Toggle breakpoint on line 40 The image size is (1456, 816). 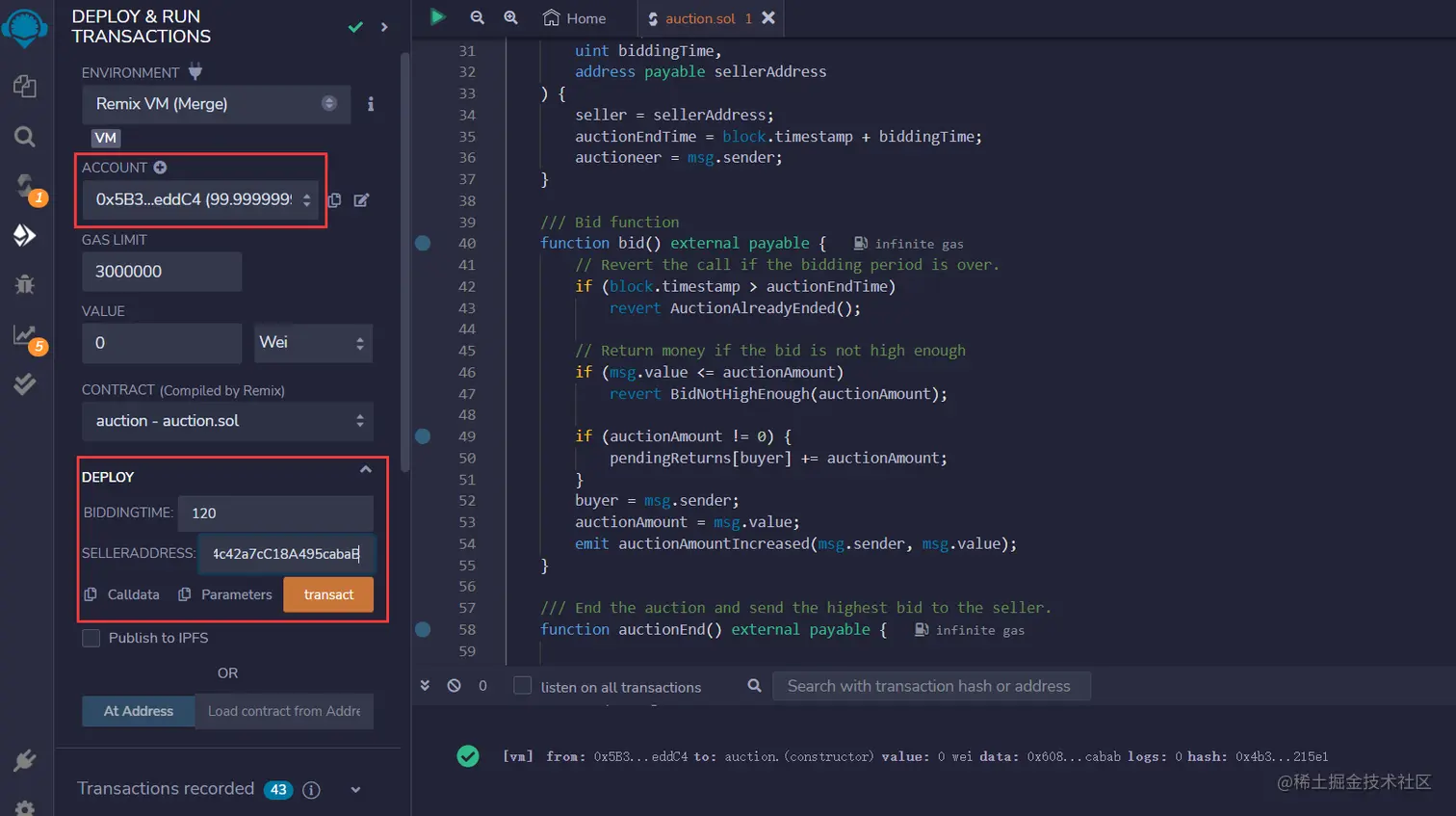click(423, 243)
